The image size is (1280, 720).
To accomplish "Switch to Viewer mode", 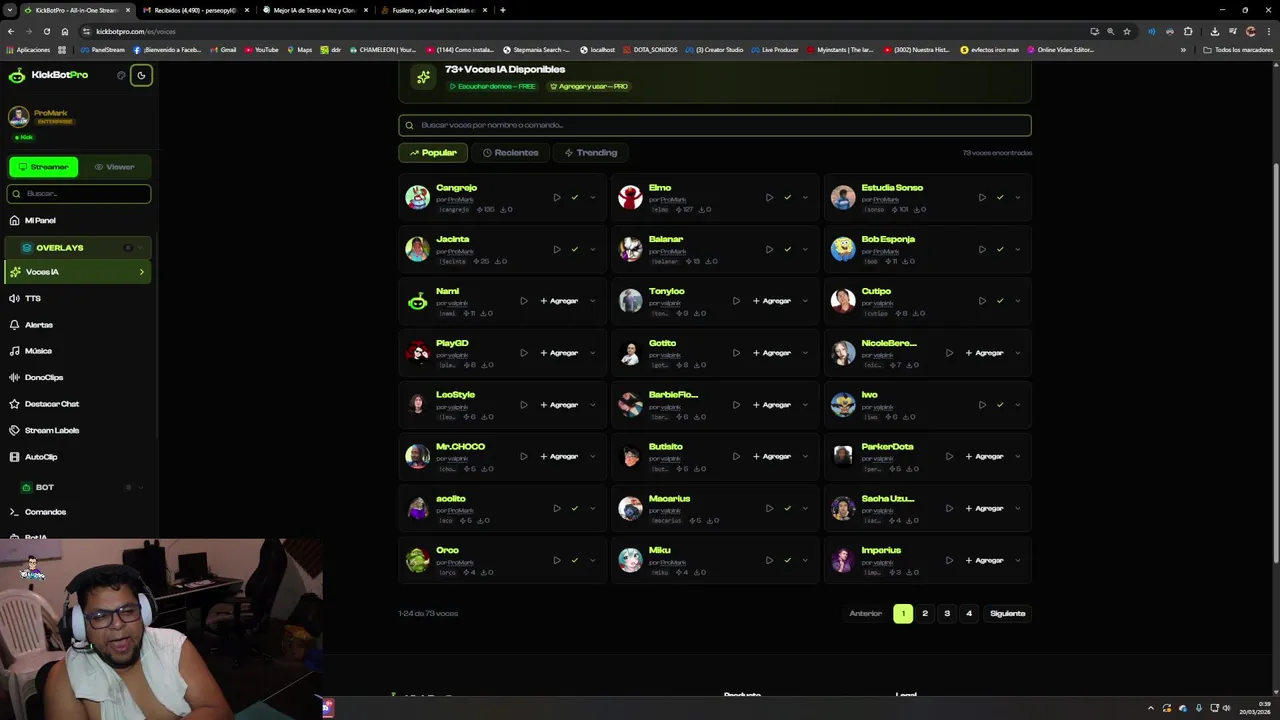I will click(x=114, y=167).
